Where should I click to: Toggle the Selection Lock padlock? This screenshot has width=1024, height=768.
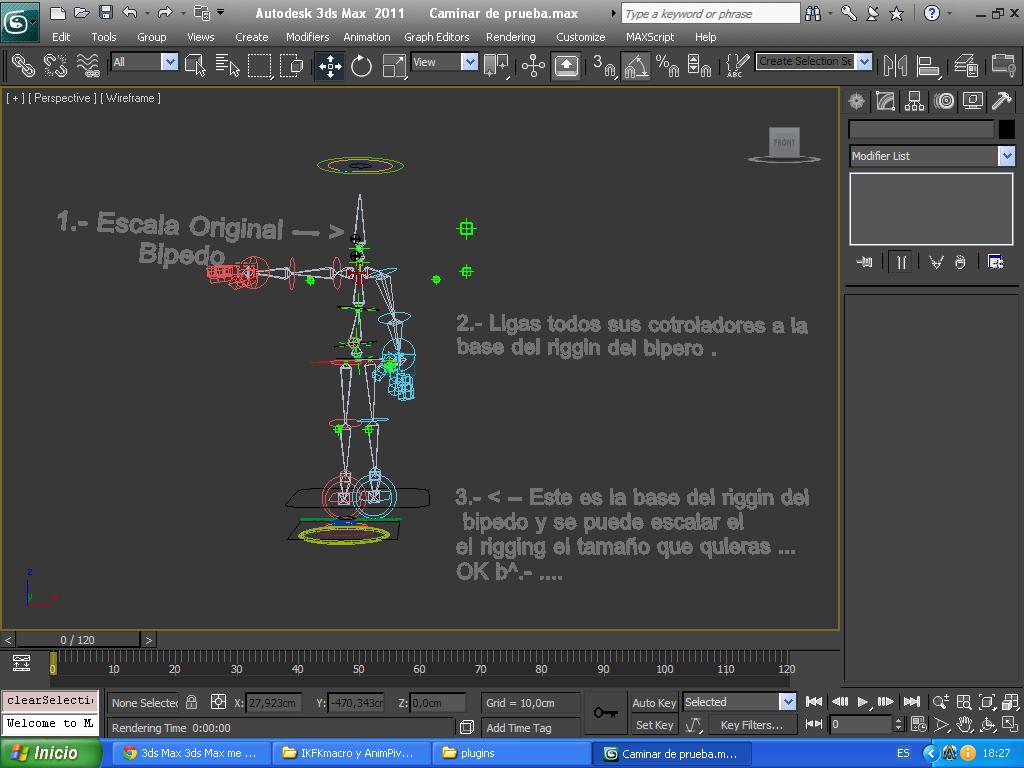pyautogui.click(x=192, y=702)
